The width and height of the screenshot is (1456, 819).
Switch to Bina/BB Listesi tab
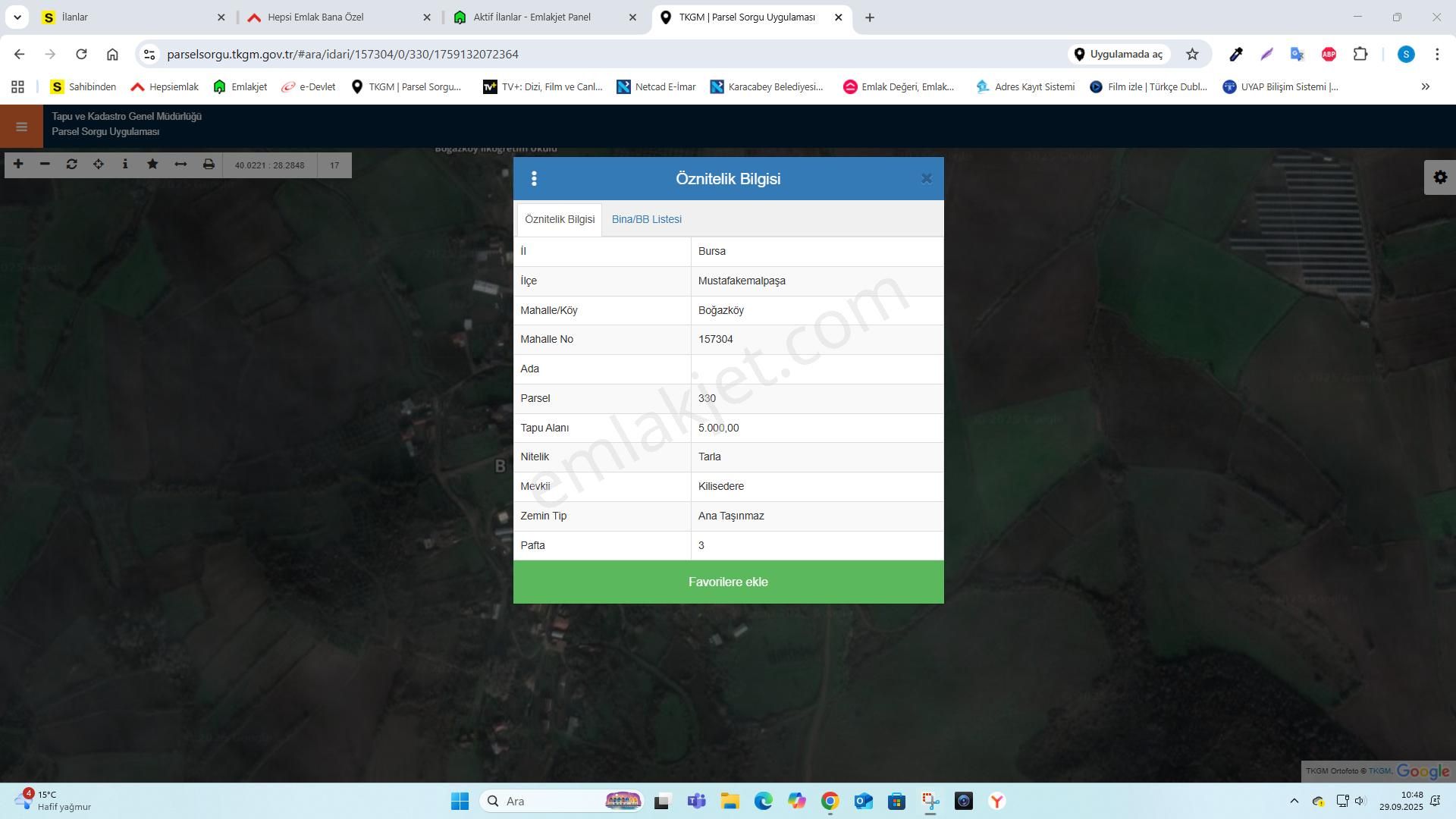click(x=646, y=220)
